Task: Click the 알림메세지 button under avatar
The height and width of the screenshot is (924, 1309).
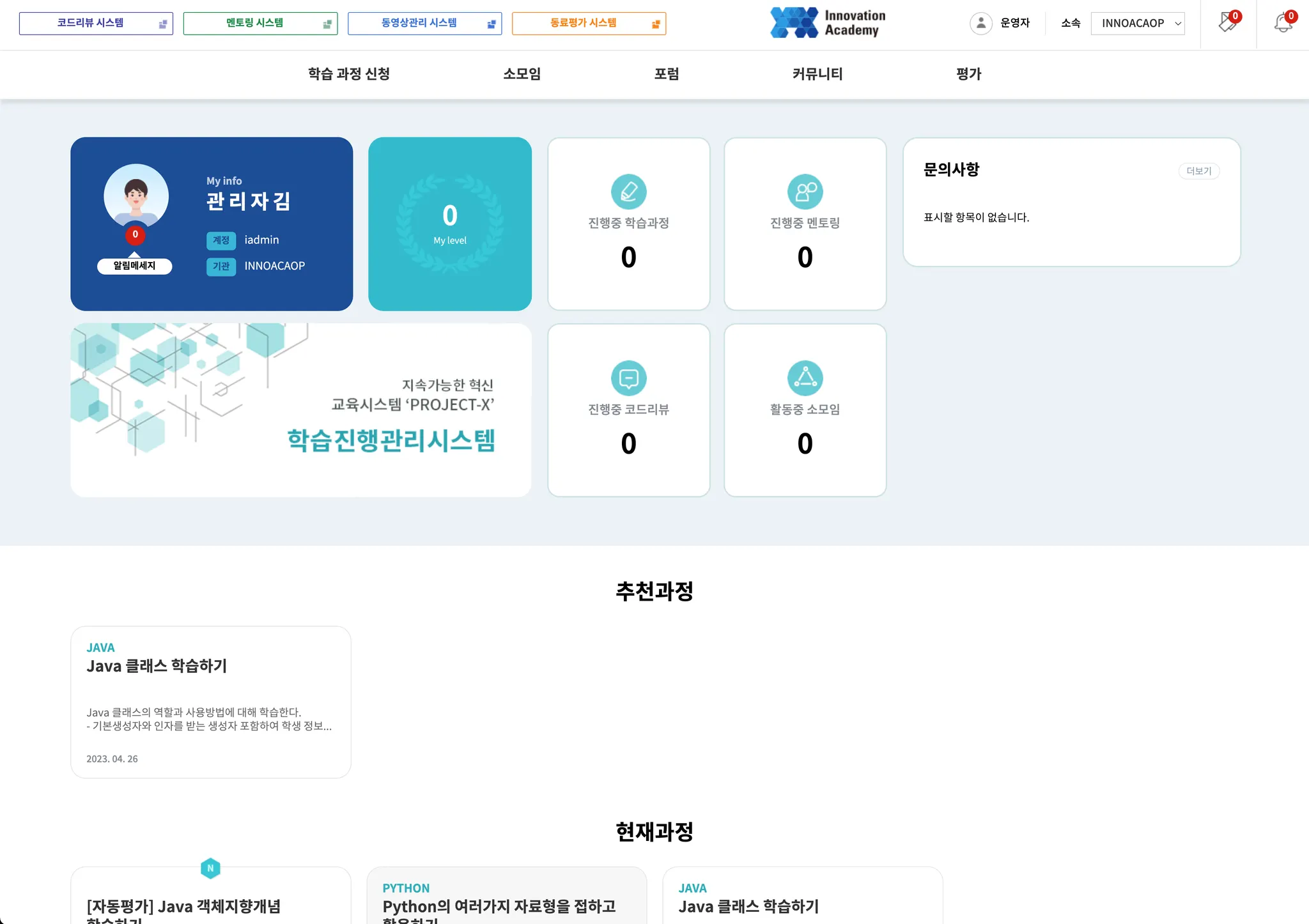Action: tap(134, 266)
